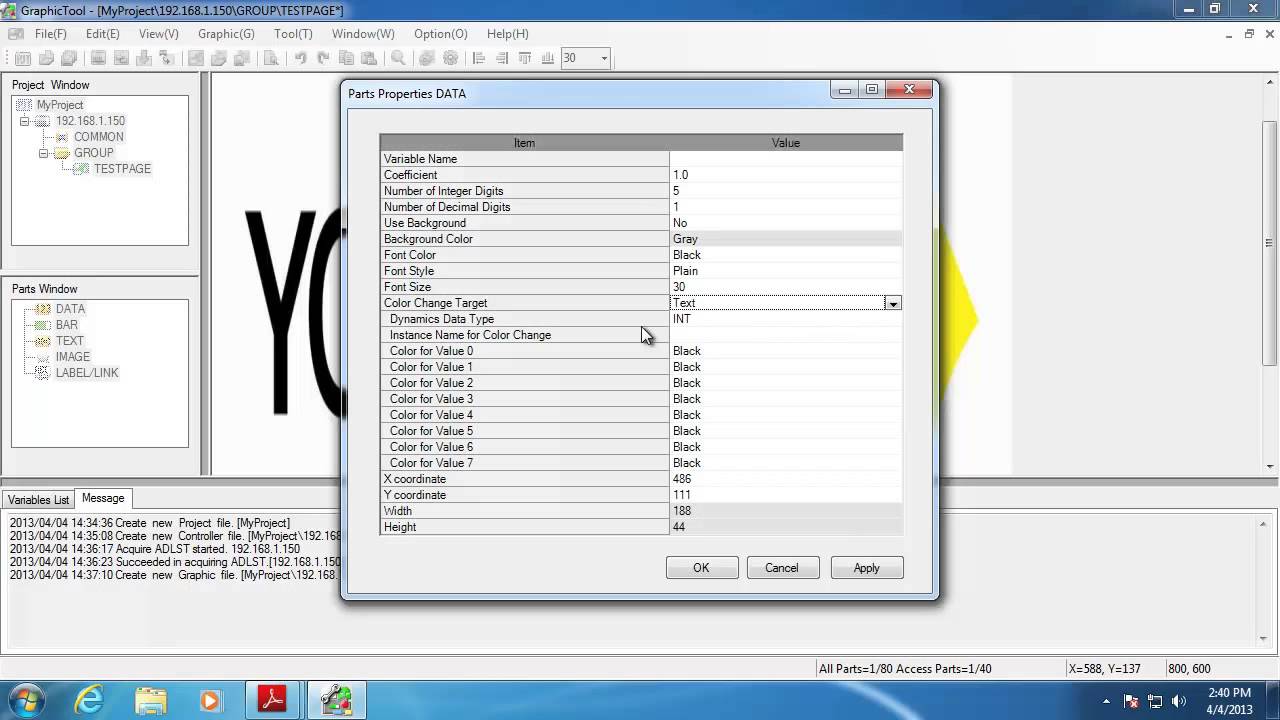Click the Color for Value 0 cell

[x=786, y=351]
